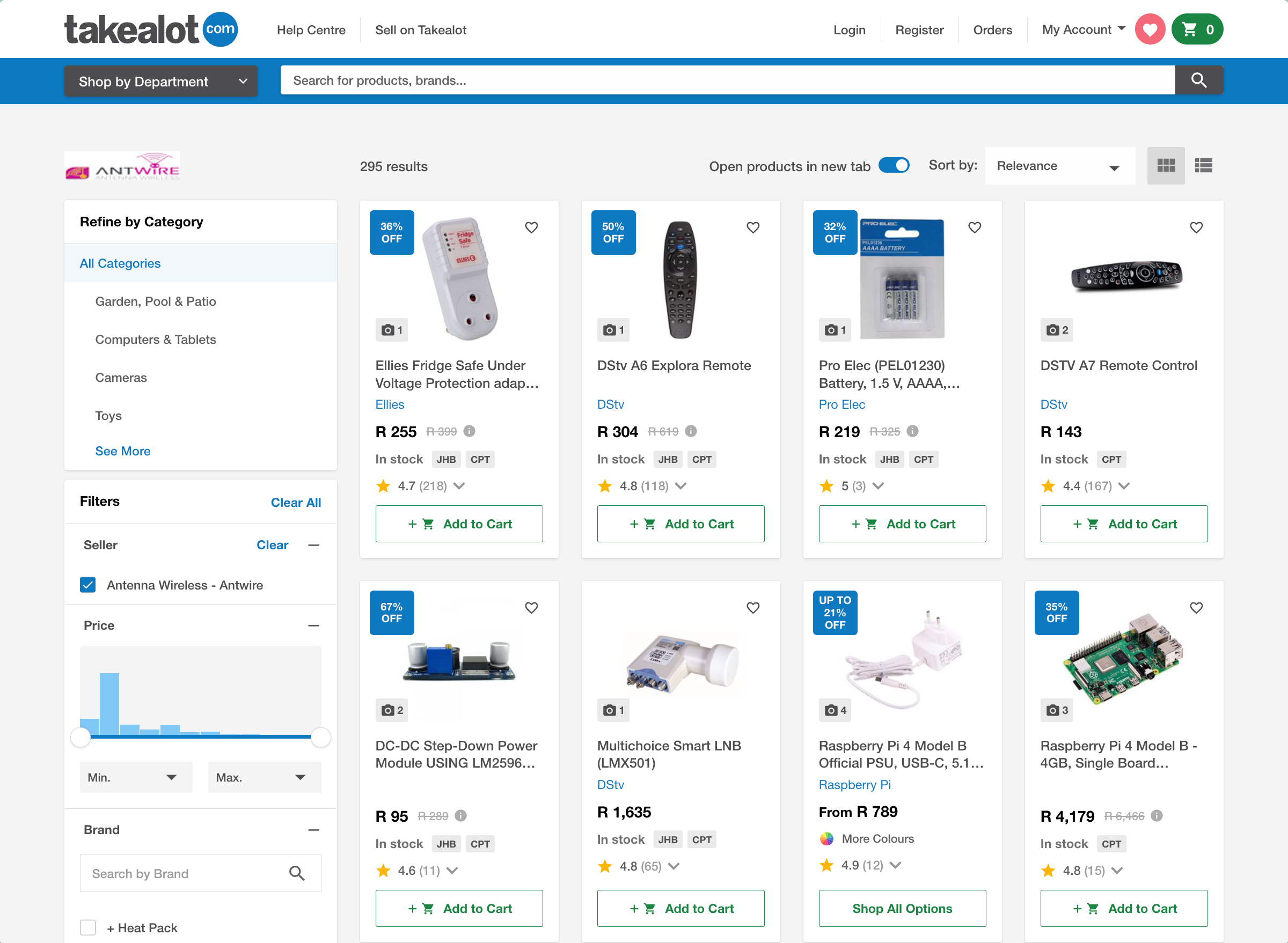Open the Help Centre menu item
The image size is (1288, 943).
pos(311,30)
